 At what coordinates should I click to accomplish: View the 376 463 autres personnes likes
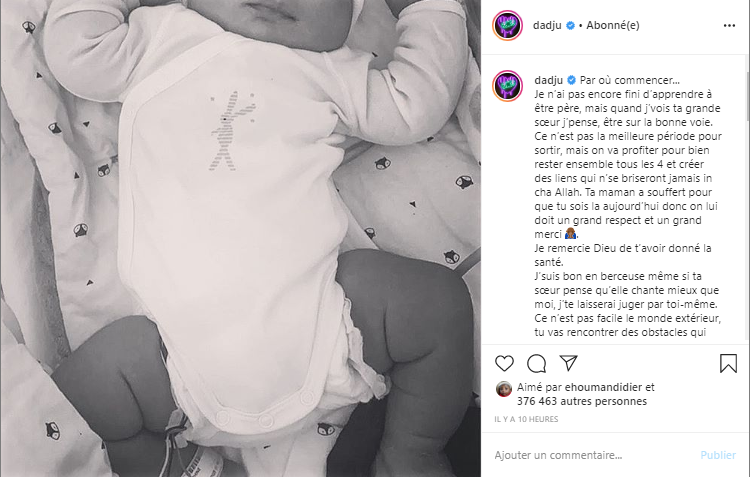point(582,401)
